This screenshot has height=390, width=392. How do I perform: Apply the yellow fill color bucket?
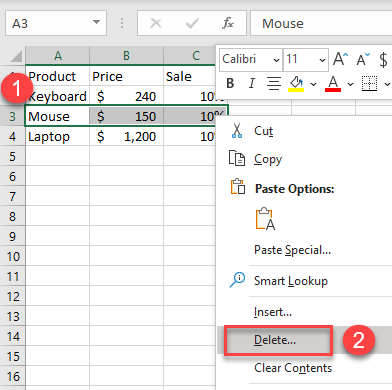(x=296, y=83)
